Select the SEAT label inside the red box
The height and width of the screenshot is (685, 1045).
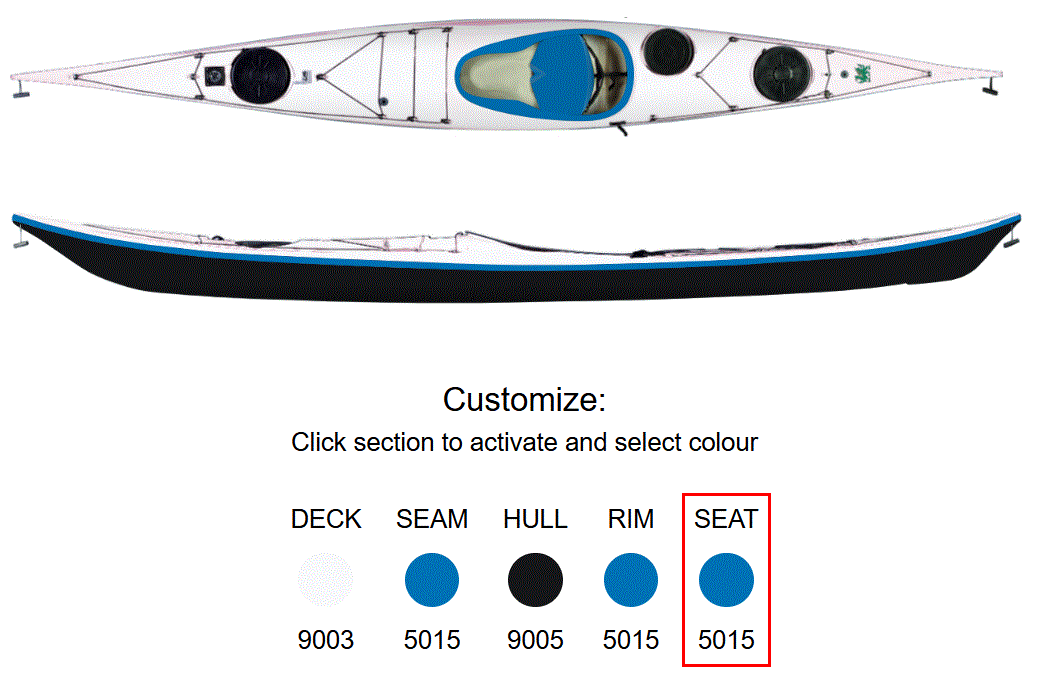pos(727,519)
